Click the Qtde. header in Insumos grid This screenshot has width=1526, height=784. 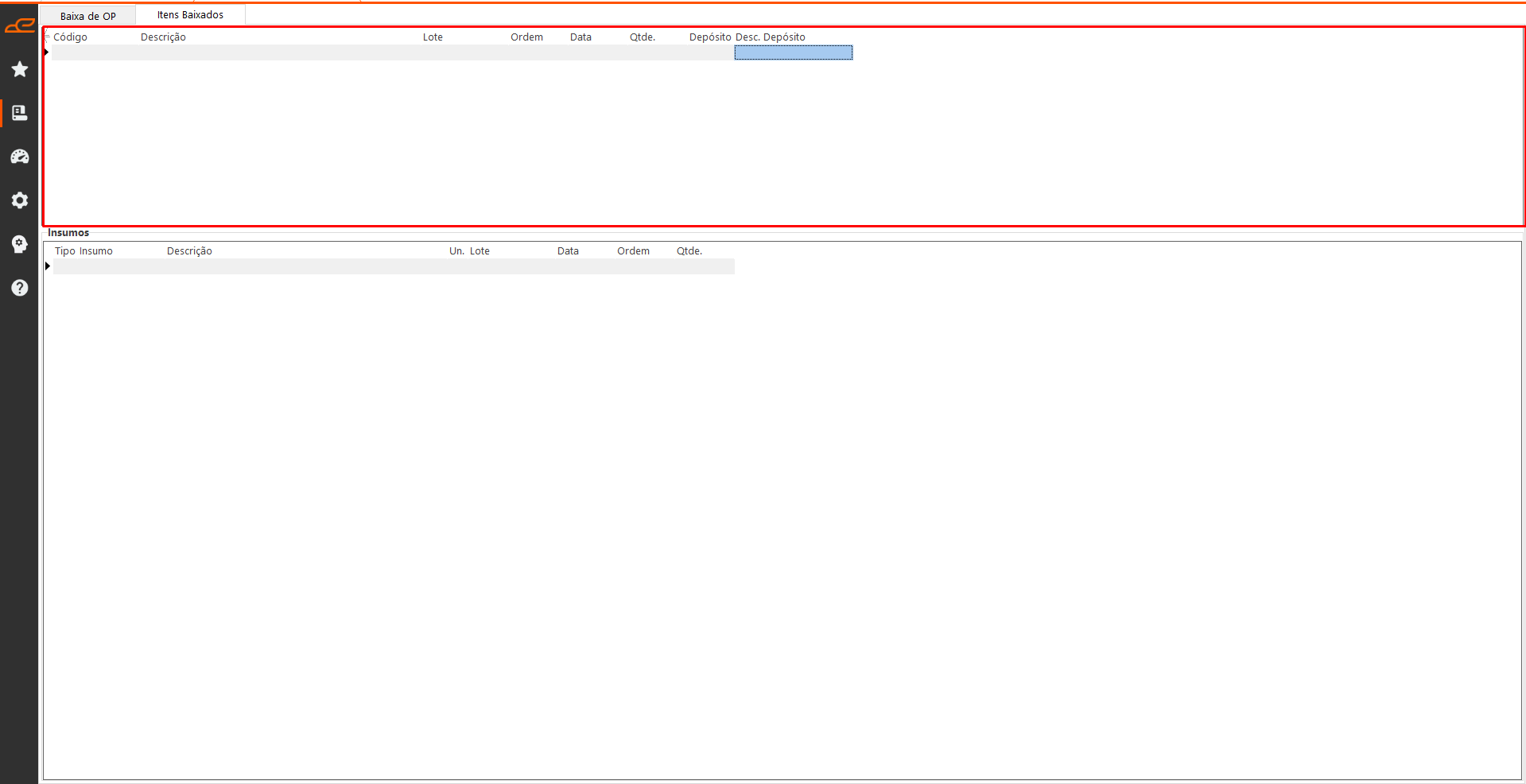pyautogui.click(x=689, y=251)
